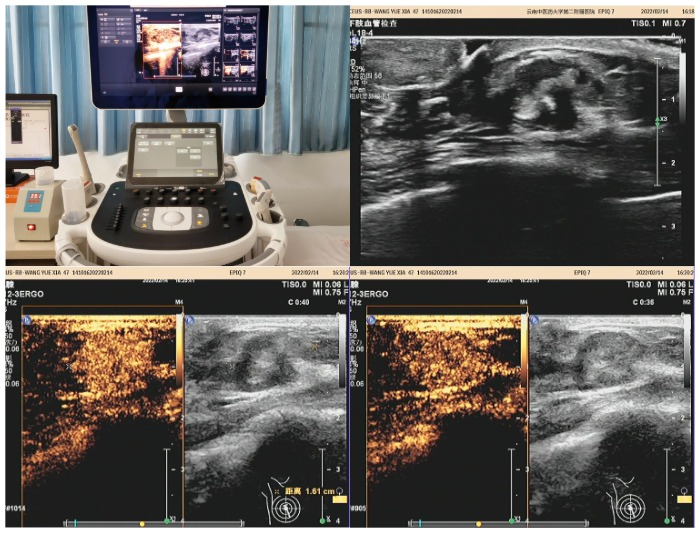Image resolution: width=700 pixels, height=533 pixels.
Task: Click the cyan start marker on the bottom-left cine bar
Action: coord(76,523)
